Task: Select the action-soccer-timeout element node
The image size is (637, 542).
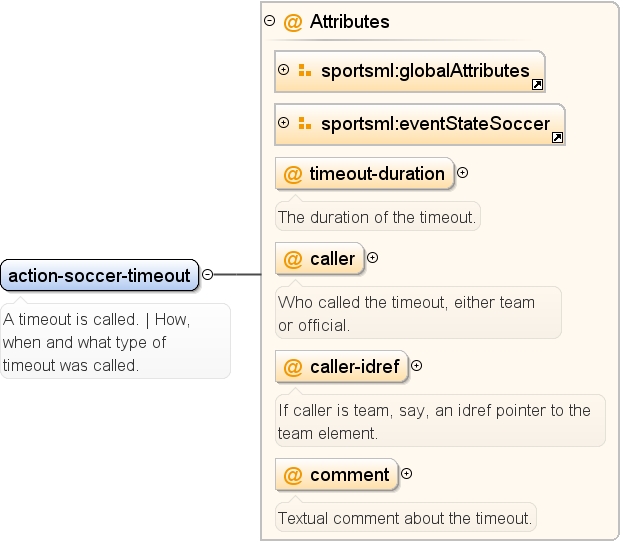Action: pyautogui.click(x=100, y=275)
